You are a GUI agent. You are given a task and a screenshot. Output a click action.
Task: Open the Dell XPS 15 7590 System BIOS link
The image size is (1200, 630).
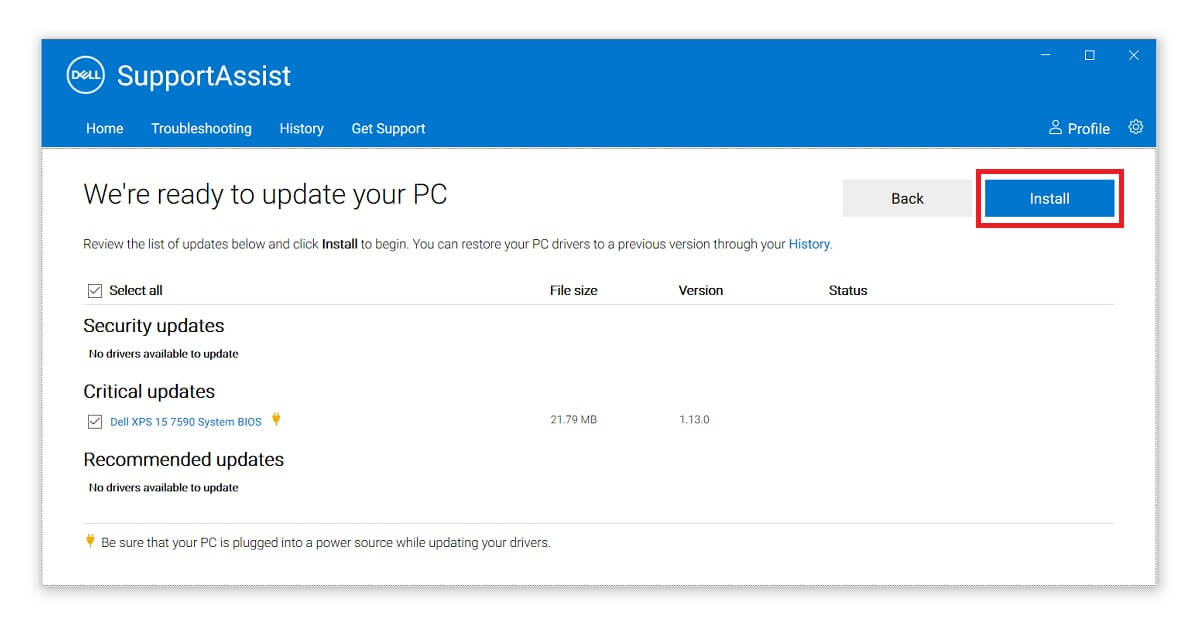point(186,422)
